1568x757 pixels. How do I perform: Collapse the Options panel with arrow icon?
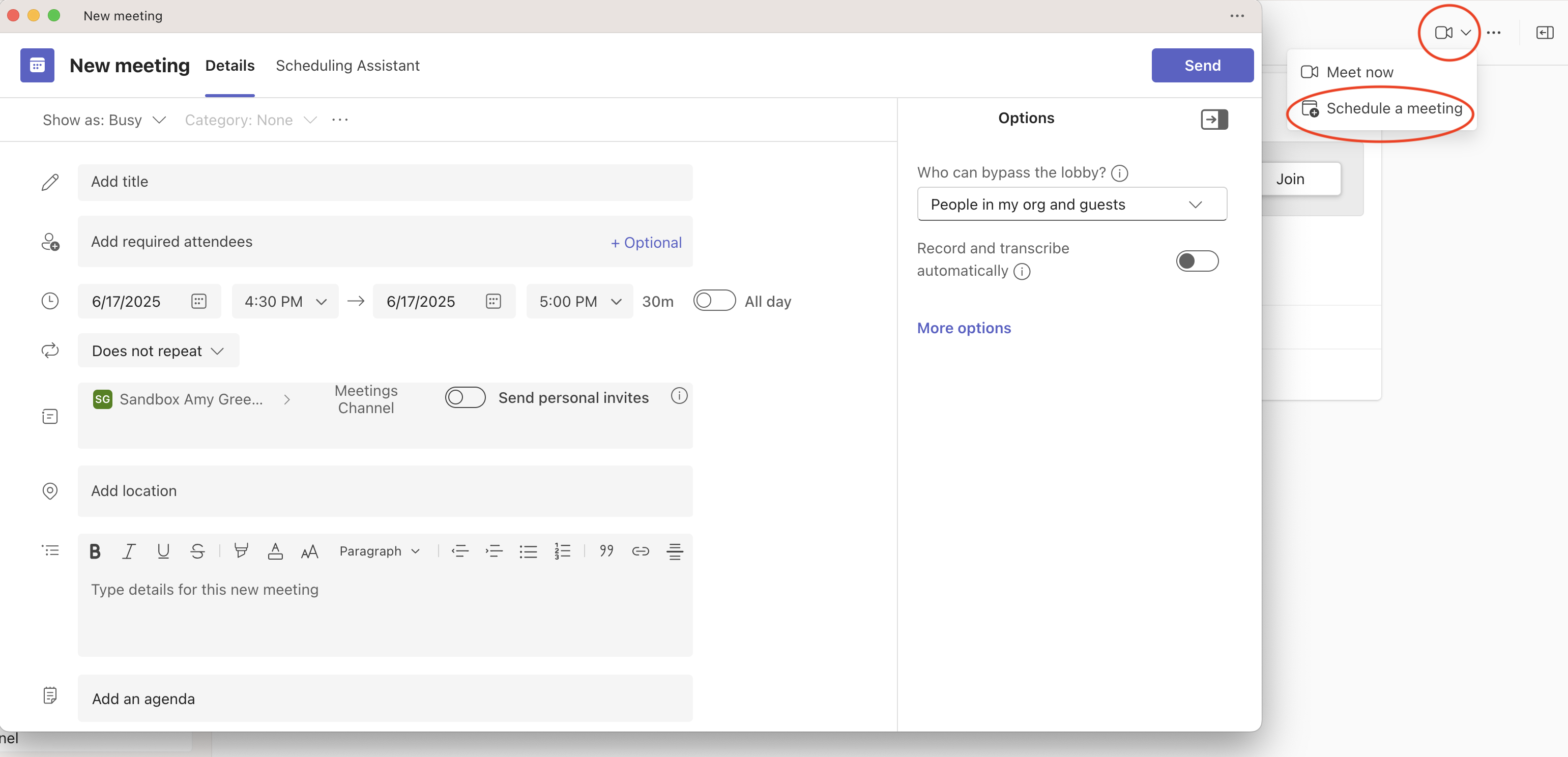(x=1214, y=119)
